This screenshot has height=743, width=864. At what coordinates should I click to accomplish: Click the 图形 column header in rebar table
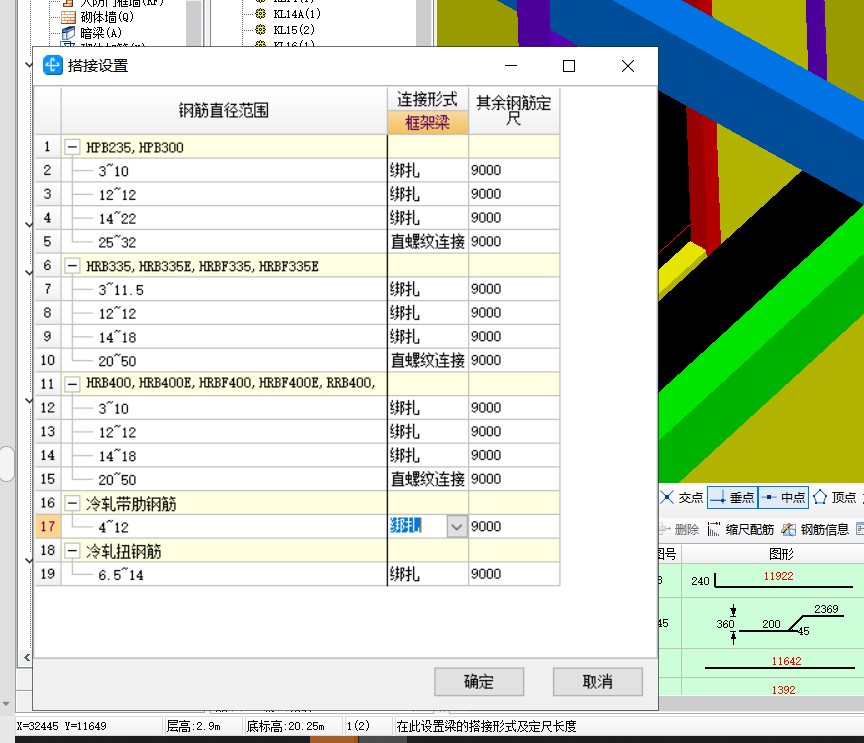pos(781,554)
